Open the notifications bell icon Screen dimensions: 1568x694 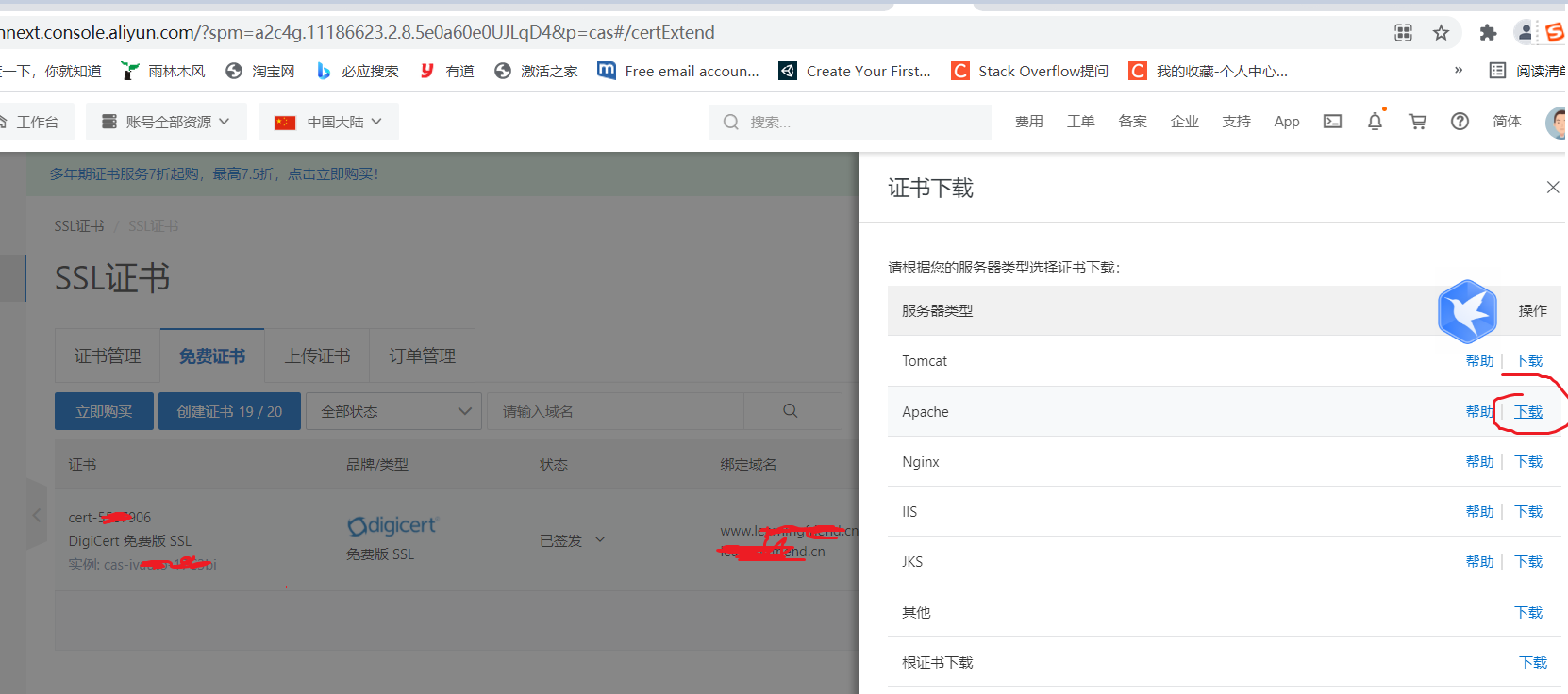(x=1375, y=122)
